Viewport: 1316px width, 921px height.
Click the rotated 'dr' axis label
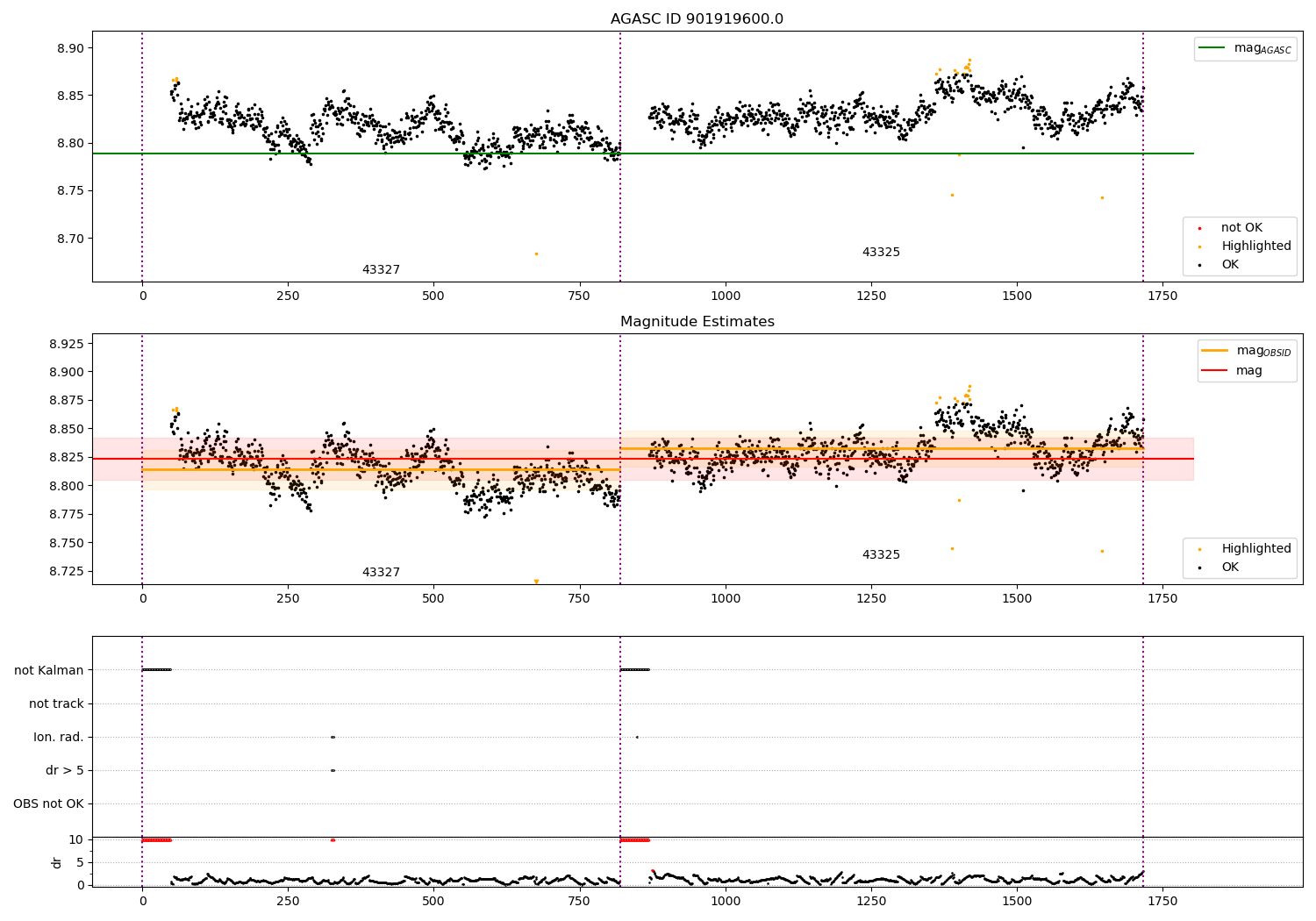pos(57,862)
